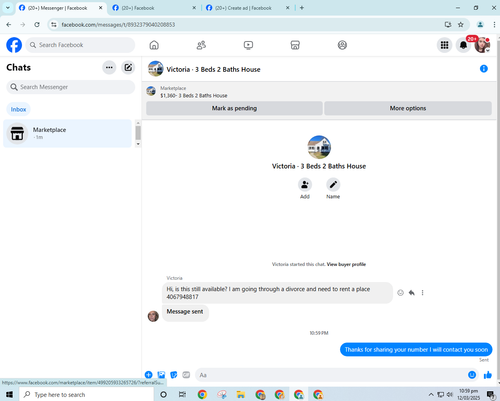Switch to the second Facebook browser tab
The height and width of the screenshot is (401, 500).
[154, 8]
